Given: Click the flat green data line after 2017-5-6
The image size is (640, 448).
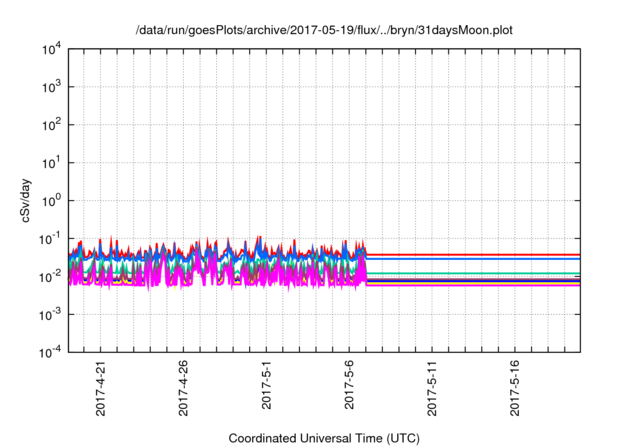Looking at the screenshot, I should tap(470, 273).
